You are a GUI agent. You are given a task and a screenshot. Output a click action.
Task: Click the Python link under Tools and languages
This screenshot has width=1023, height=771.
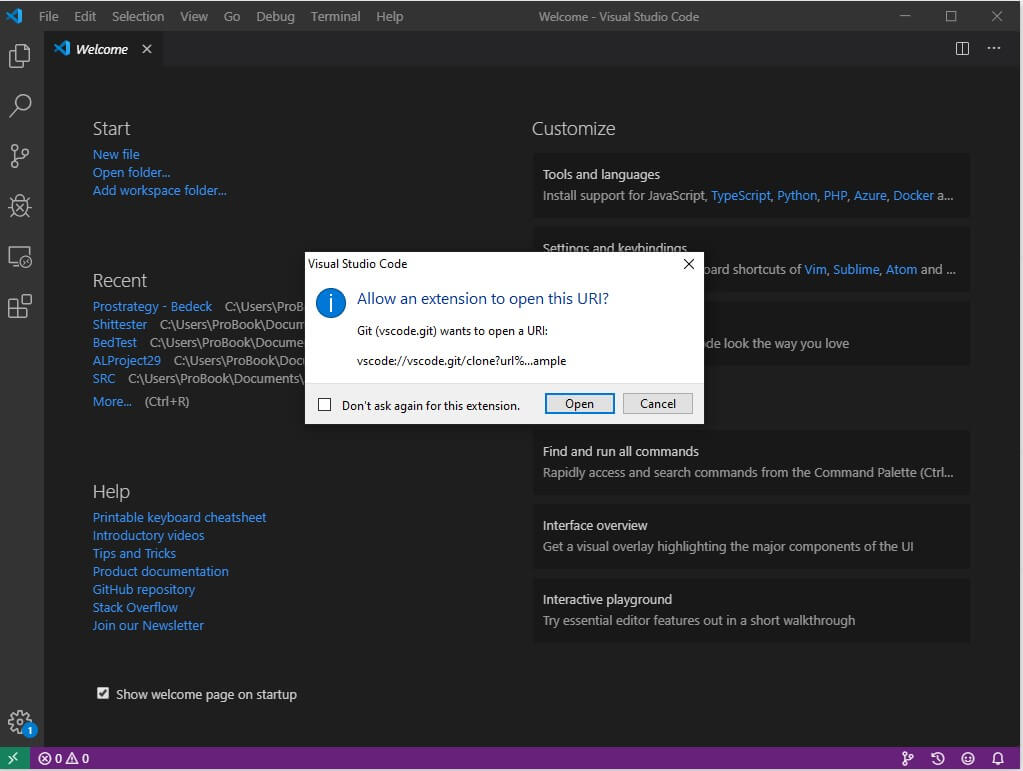(x=797, y=196)
